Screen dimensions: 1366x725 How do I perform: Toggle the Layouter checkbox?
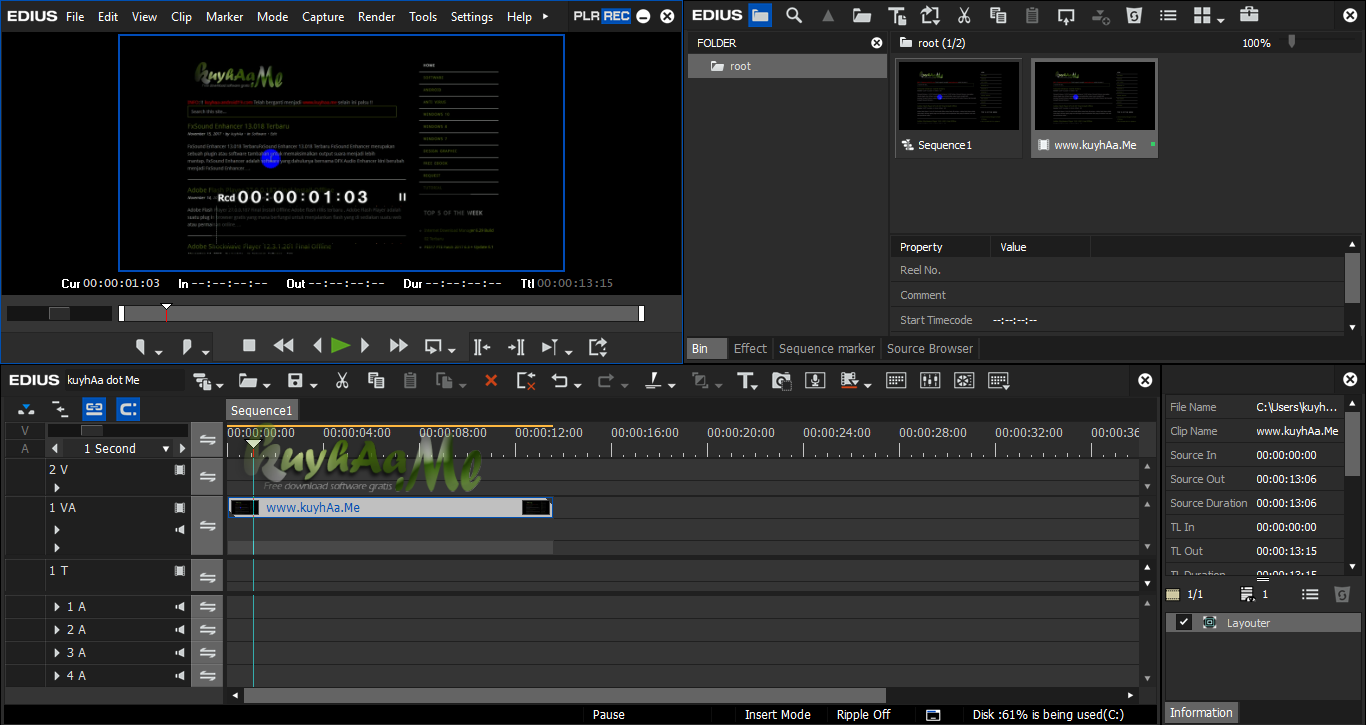tap(1184, 622)
